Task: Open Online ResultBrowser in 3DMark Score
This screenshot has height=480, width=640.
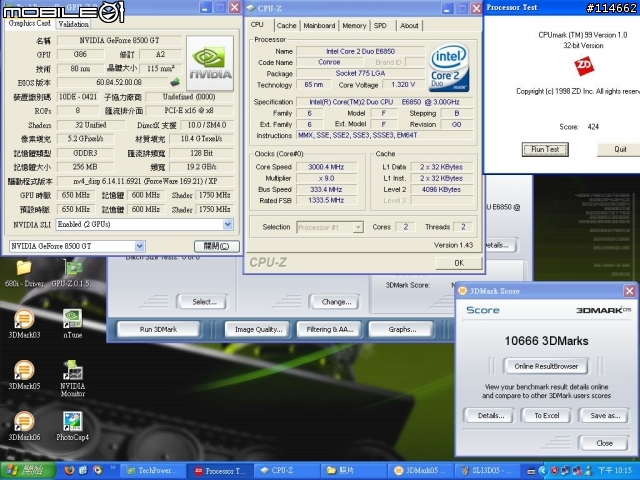Action: pyautogui.click(x=546, y=366)
